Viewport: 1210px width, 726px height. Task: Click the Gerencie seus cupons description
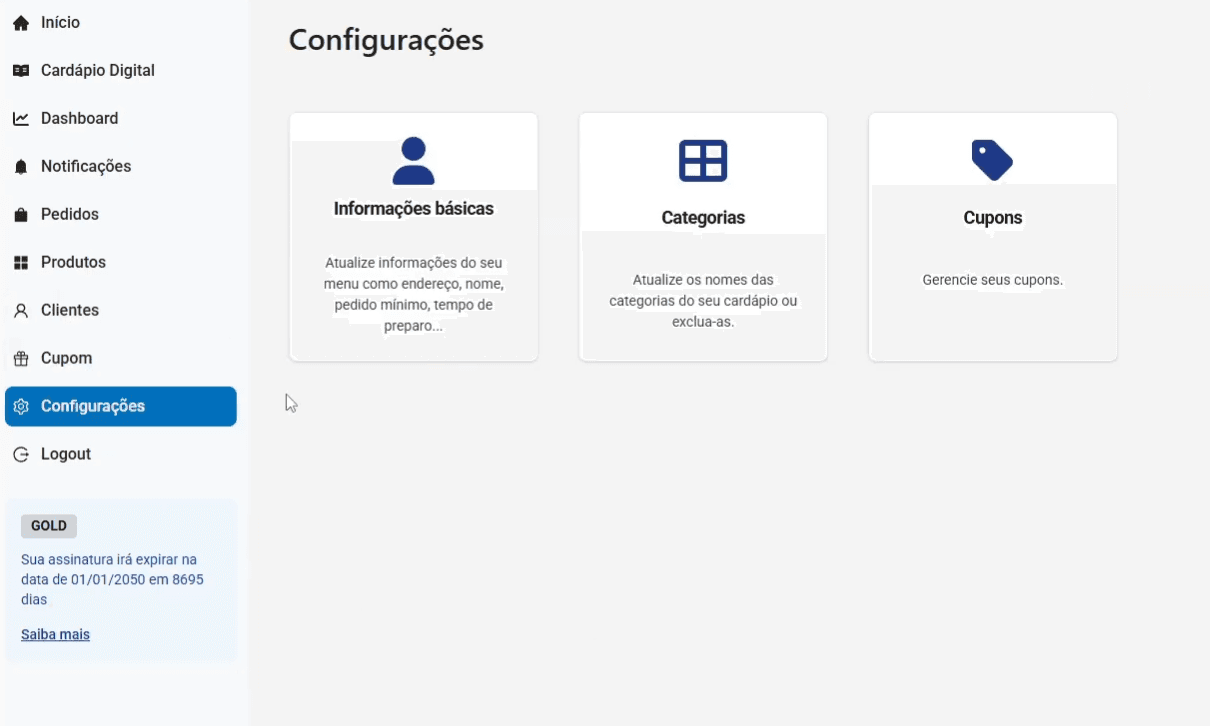pos(992,280)
